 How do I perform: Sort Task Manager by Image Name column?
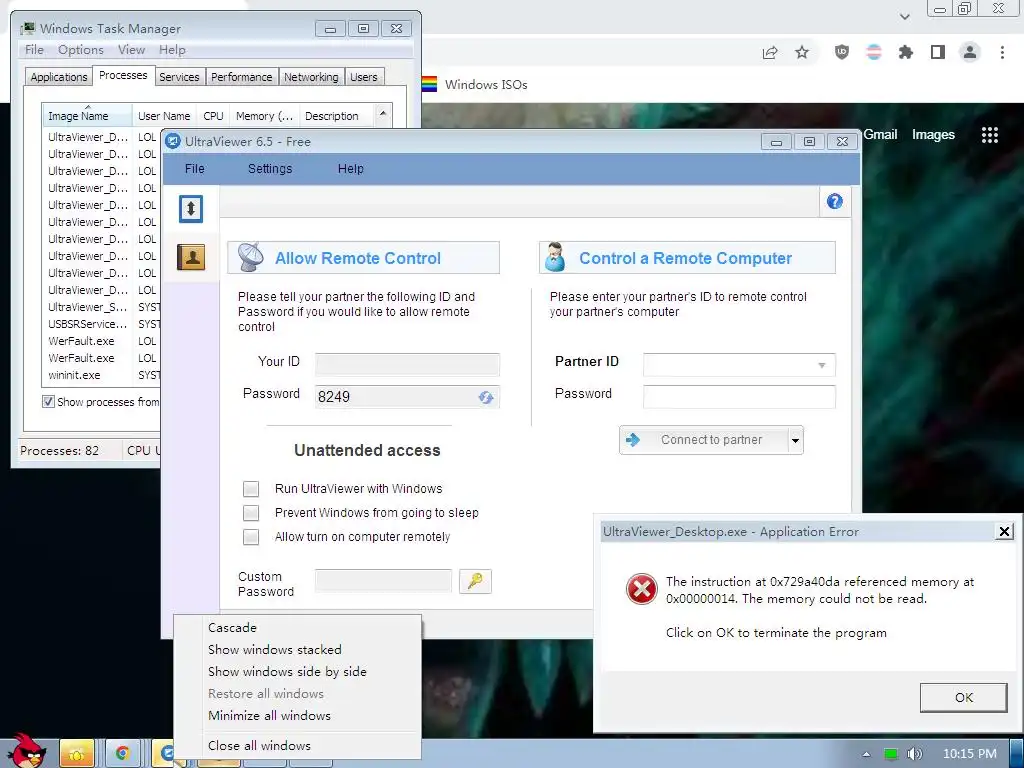click(87, 116)
